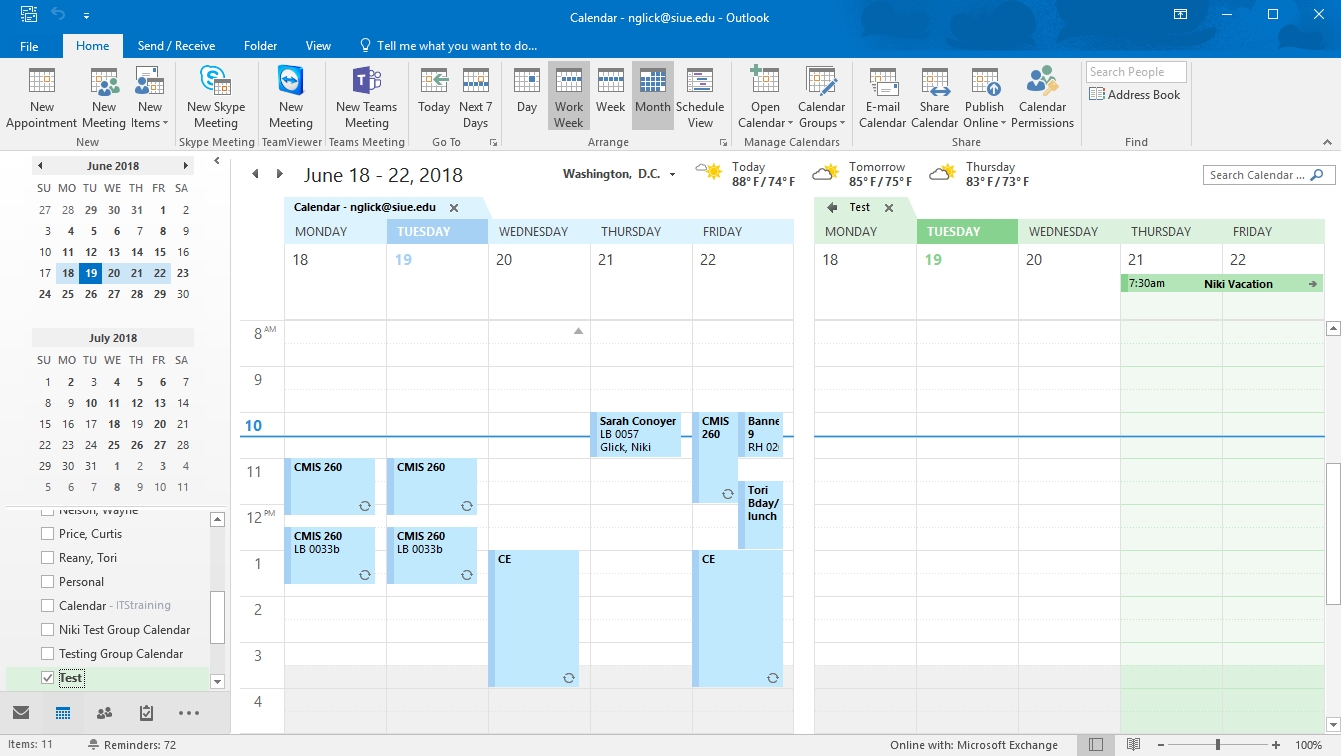Create a New Appointment
This screenshot has width=1341, height=756.
[x=41, y=98]
